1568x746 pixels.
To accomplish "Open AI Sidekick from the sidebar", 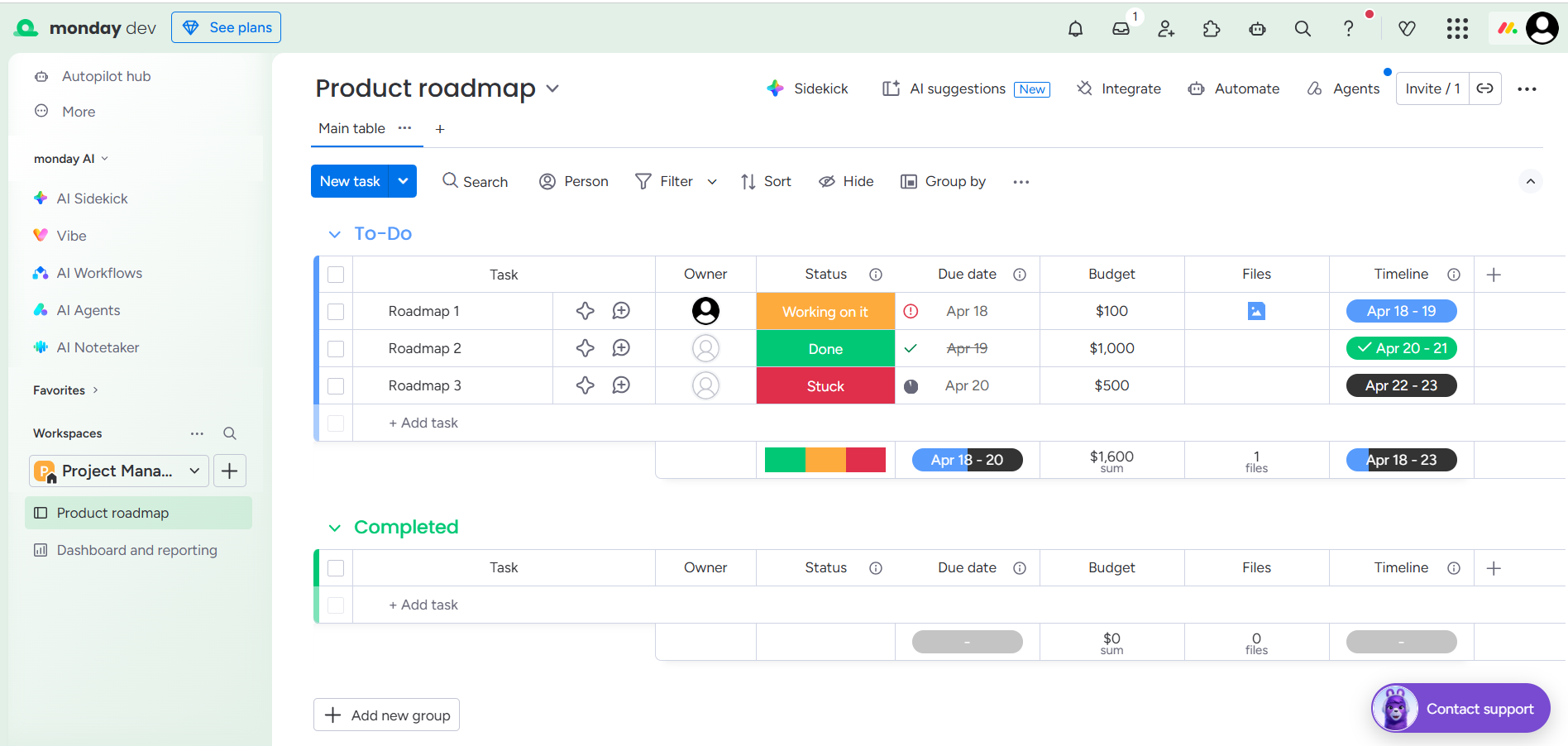I will [91, 198].
